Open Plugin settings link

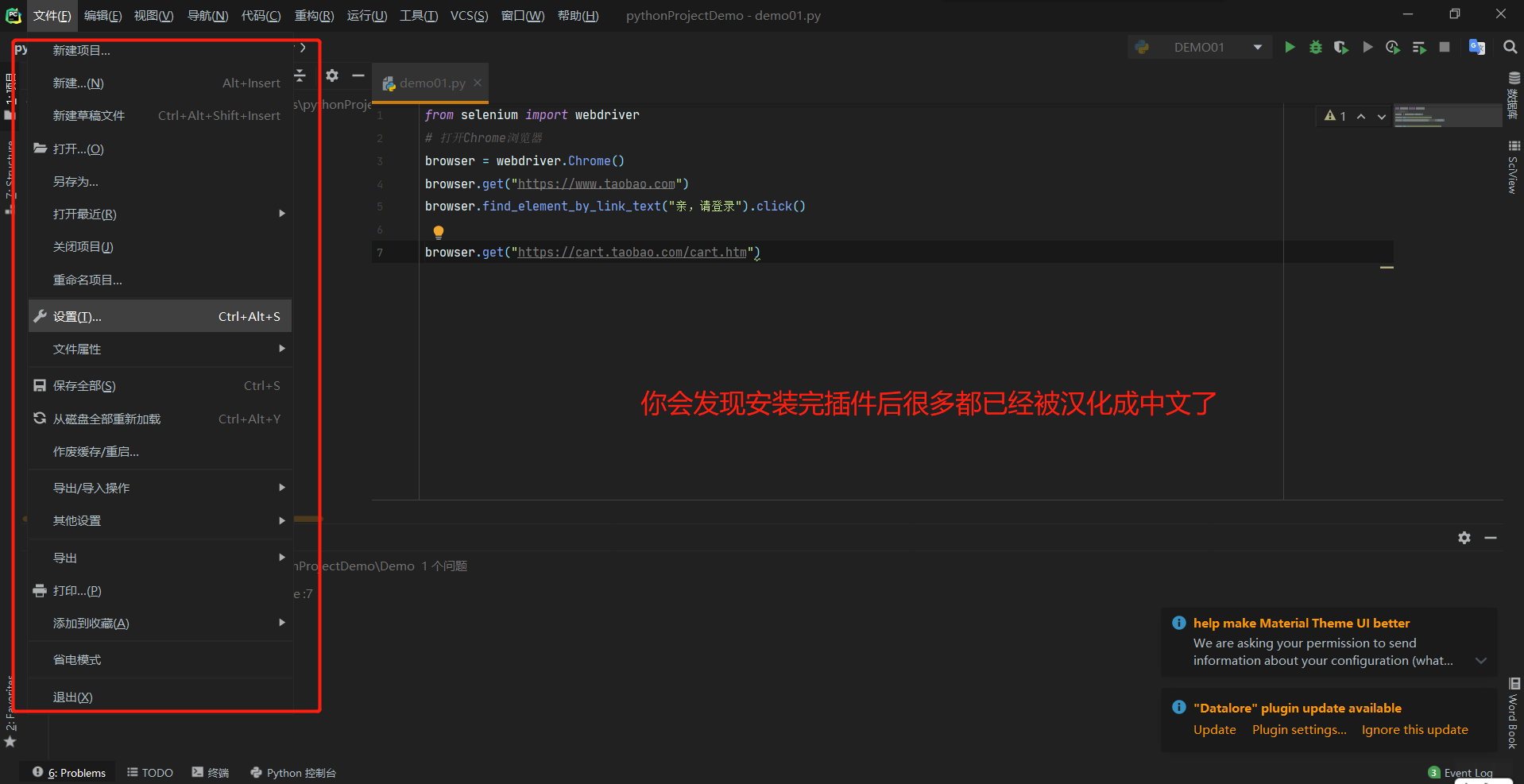(x=1299, y=729)
